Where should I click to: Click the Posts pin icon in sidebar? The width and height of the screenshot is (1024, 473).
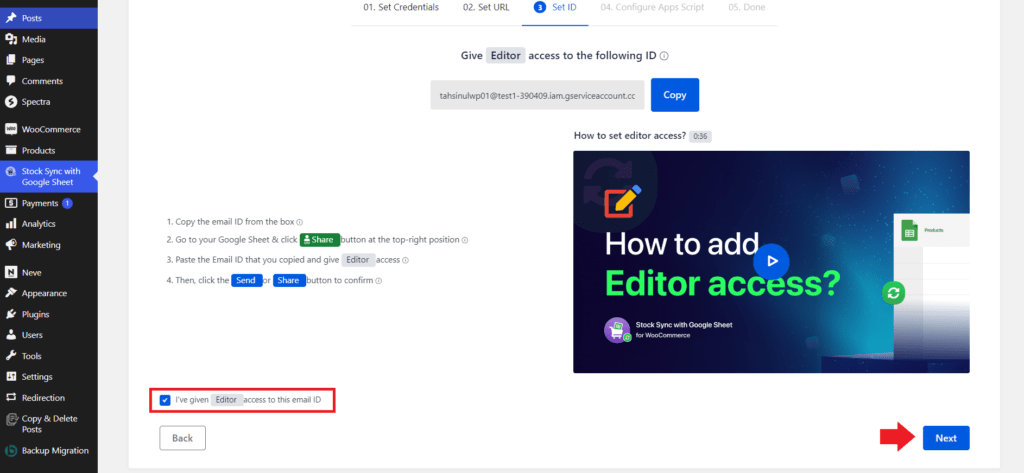click(10, 18)
